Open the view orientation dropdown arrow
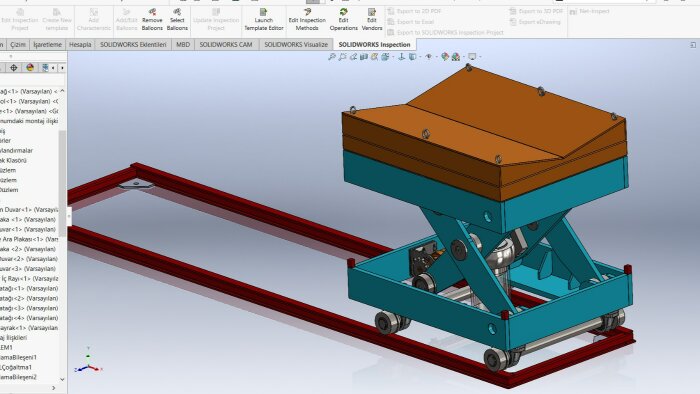700x394 pixels. pyautogui.click(x=392, y=57)
